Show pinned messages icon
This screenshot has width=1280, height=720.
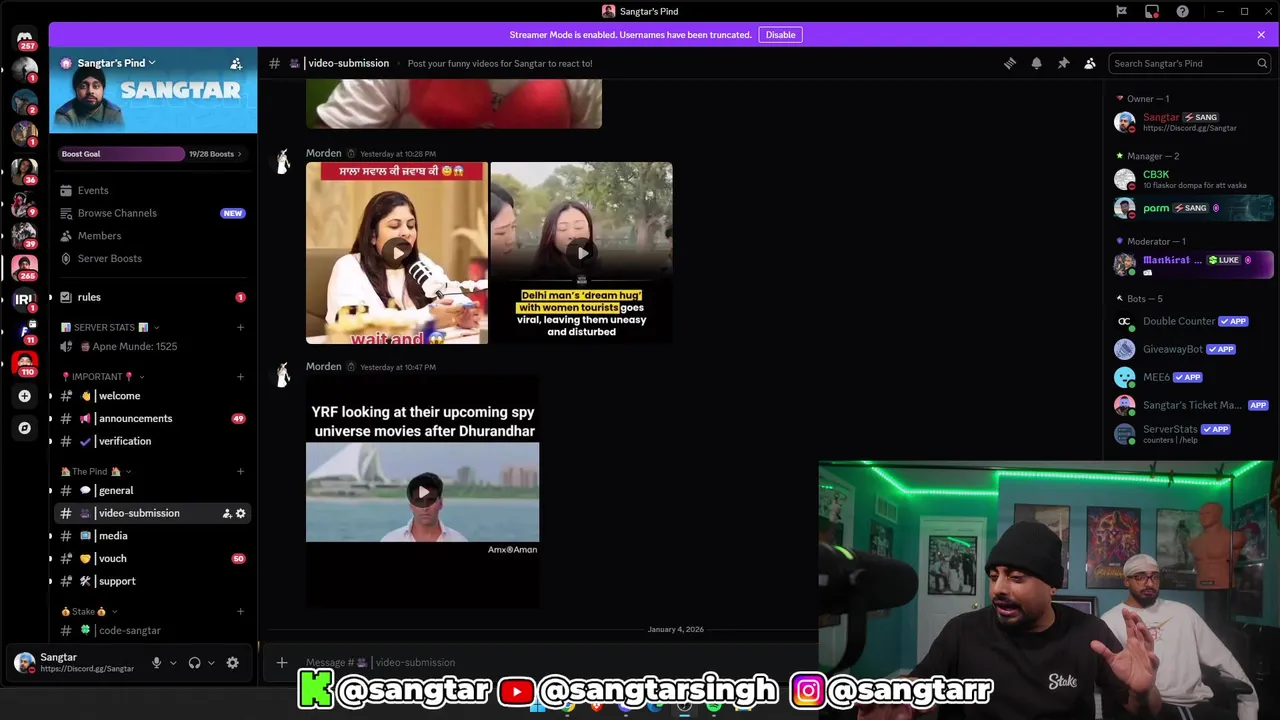(1063, 63)
